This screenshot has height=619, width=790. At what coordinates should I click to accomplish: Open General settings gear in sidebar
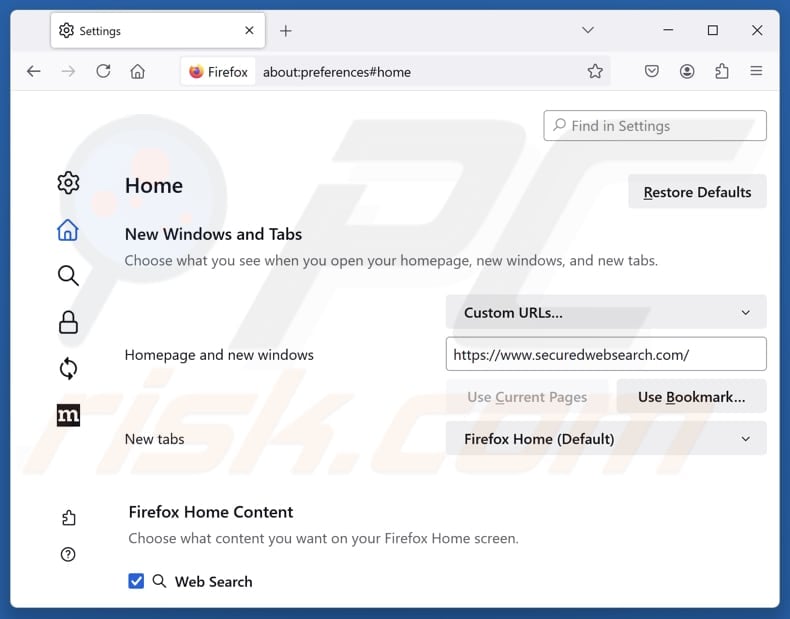68,183
